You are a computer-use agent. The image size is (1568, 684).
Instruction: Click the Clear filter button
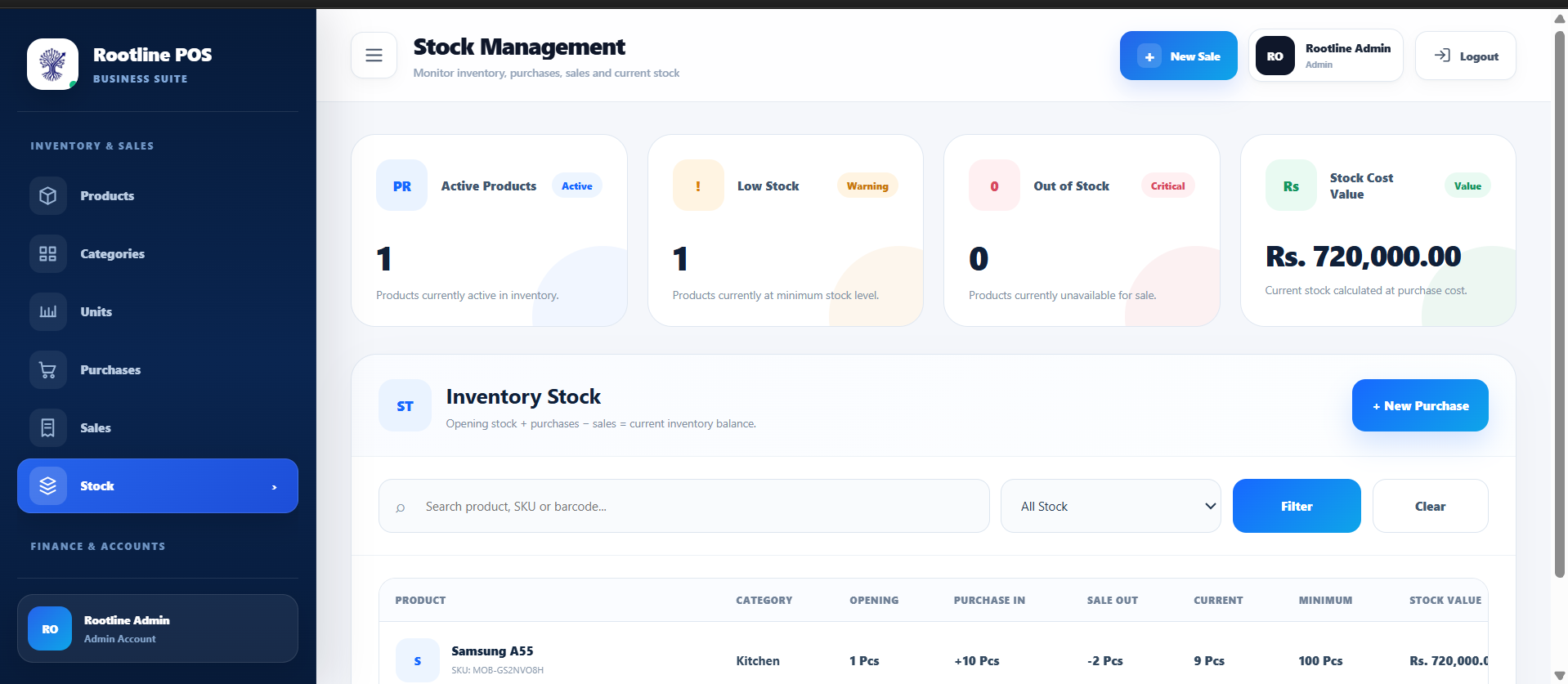tap(1431, 506)
